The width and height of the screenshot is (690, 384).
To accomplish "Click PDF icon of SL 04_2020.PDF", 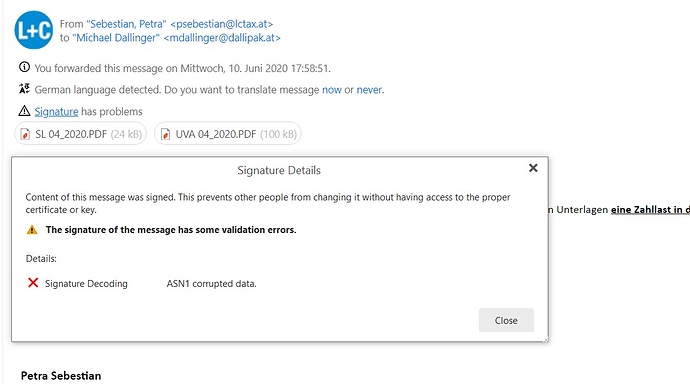I will tap(26, 134).
